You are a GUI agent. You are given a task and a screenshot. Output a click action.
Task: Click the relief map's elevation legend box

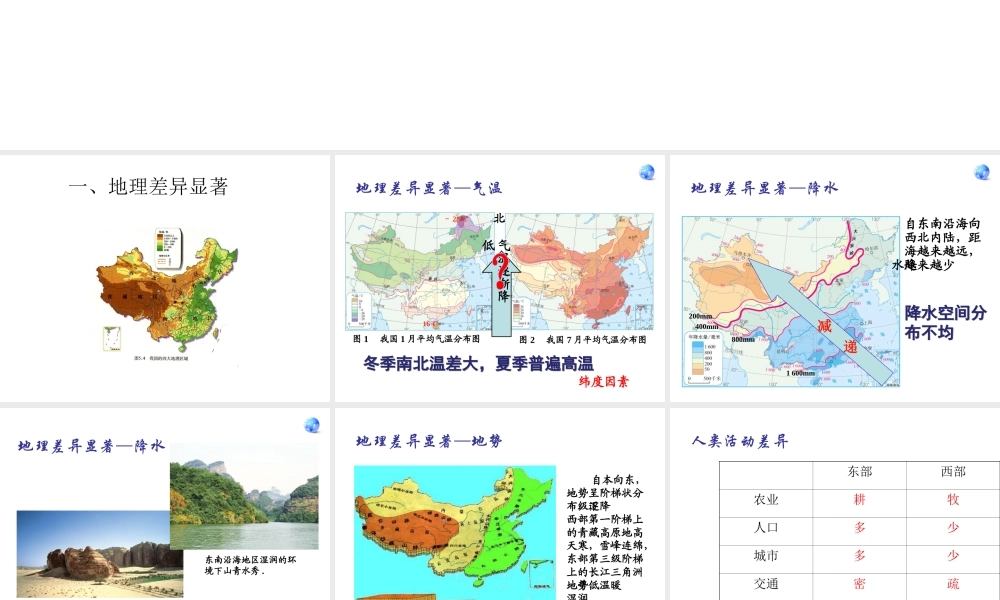coord(169,249)
